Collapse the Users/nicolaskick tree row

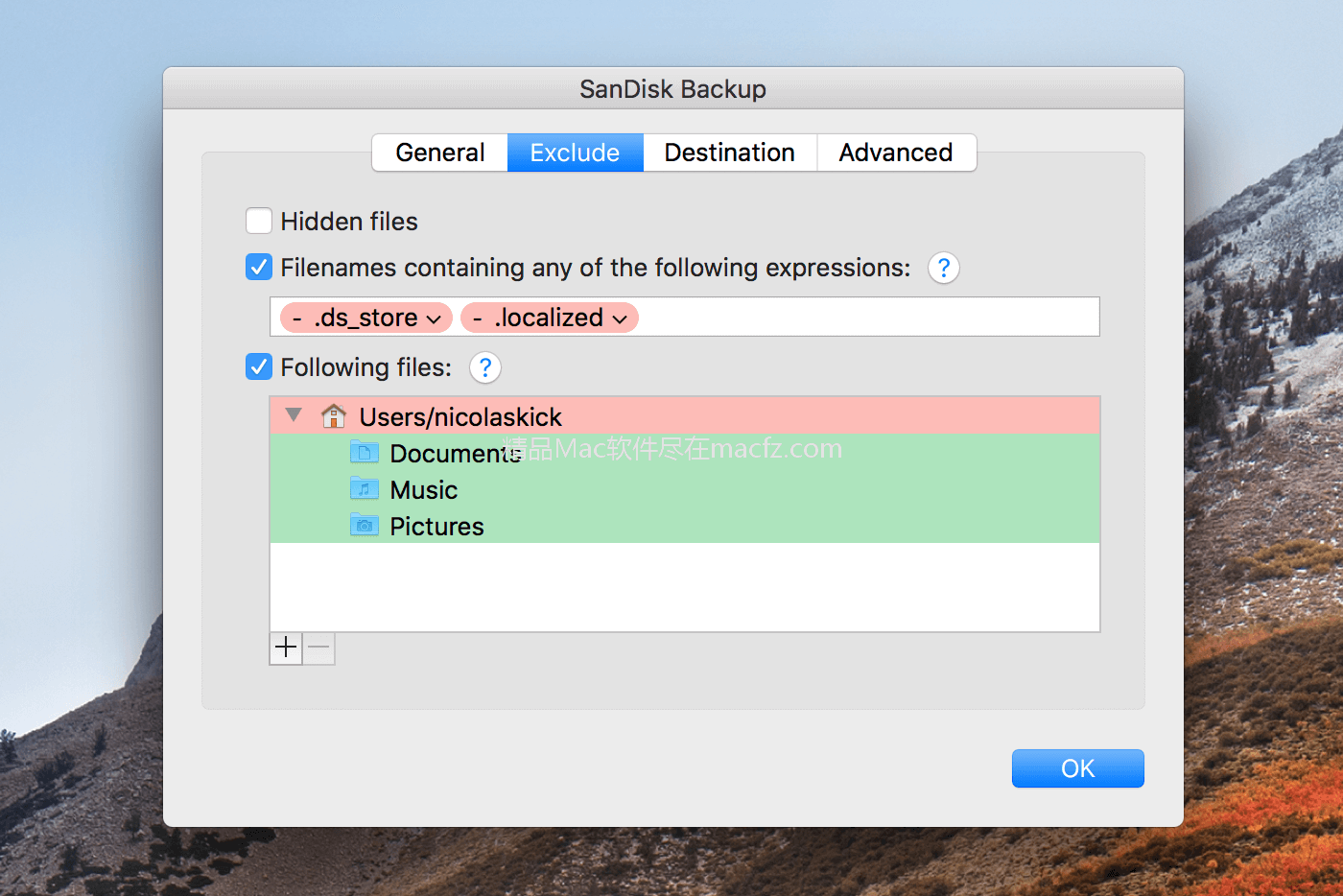pos(295,415)
